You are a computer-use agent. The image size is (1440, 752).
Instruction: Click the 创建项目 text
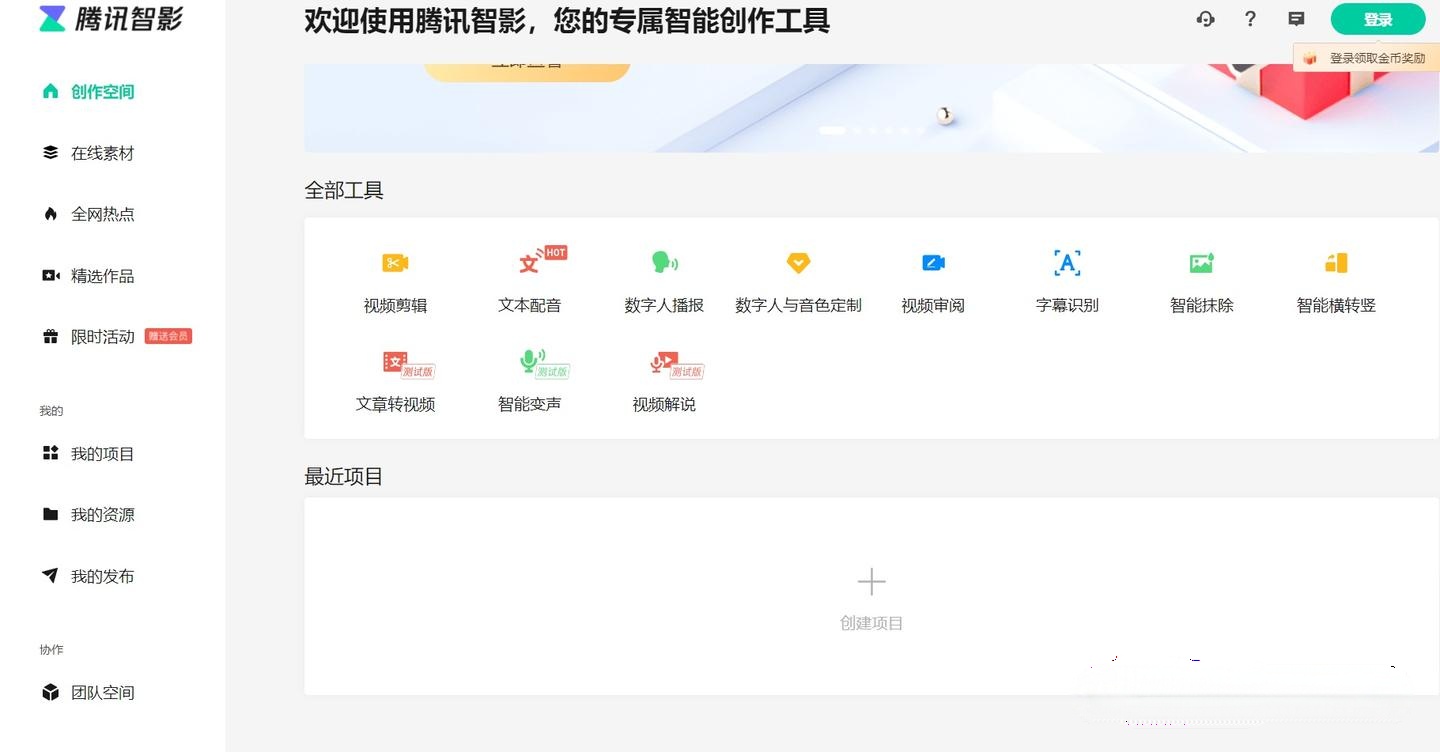[871, 623]
